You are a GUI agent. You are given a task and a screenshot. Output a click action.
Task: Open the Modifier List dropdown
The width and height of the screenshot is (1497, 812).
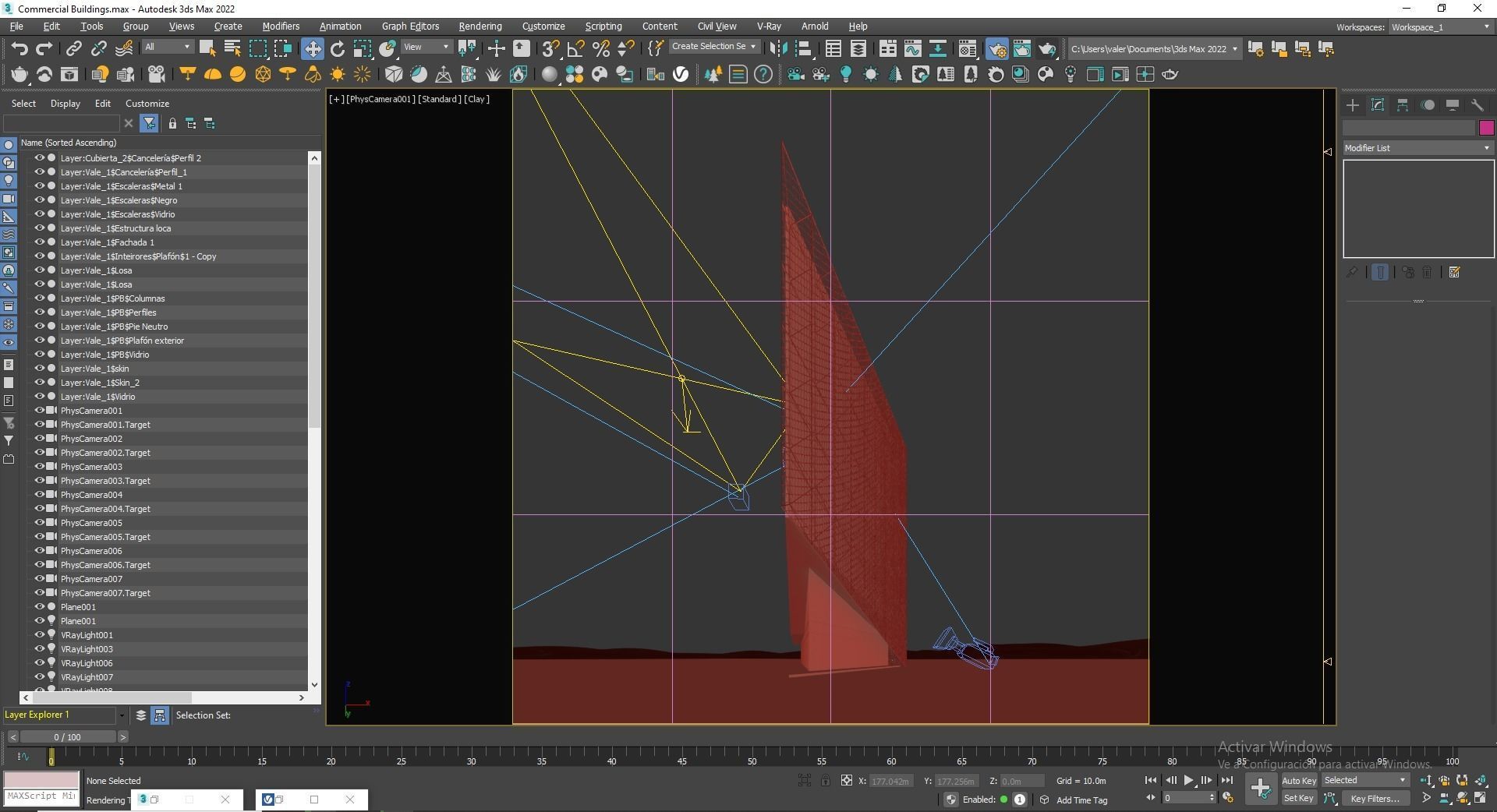click(x=1417, y=148)
